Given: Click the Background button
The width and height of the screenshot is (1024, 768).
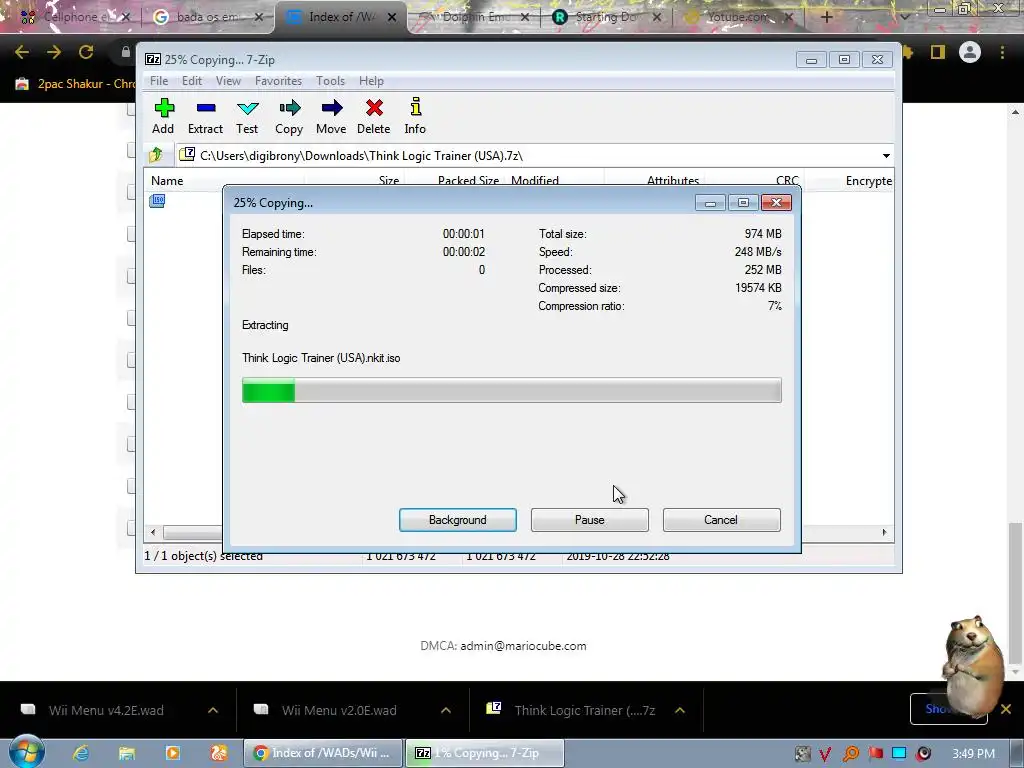Looking at the screenshot, I should click(458, 520).
